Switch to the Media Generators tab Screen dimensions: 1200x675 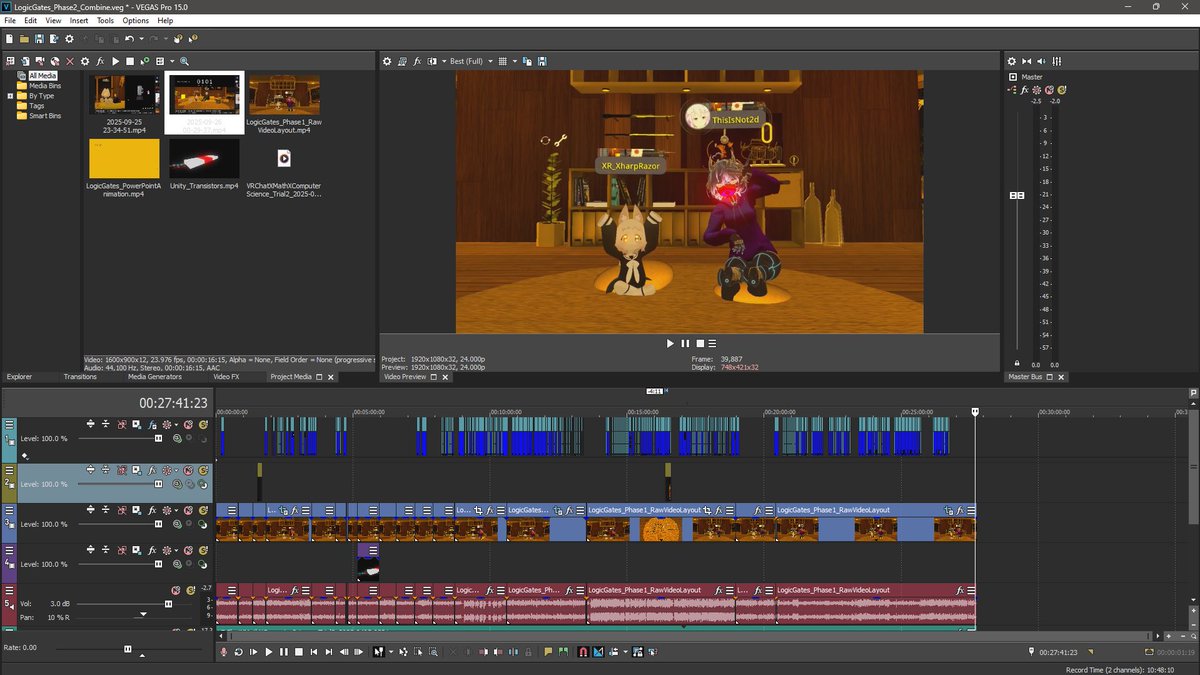(x=155, y=377)
